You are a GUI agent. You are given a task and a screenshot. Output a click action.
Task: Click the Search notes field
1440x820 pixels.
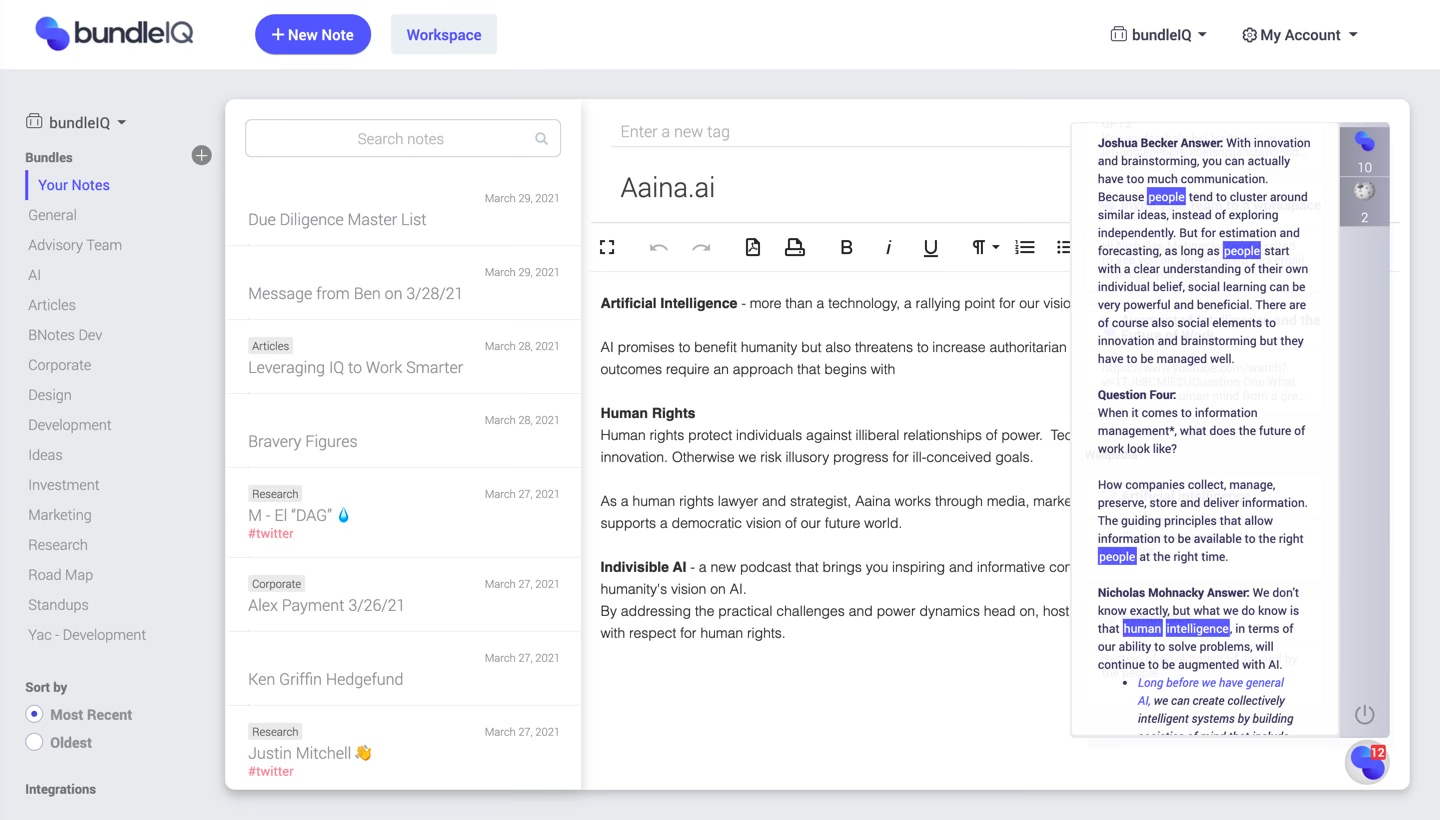403,139
